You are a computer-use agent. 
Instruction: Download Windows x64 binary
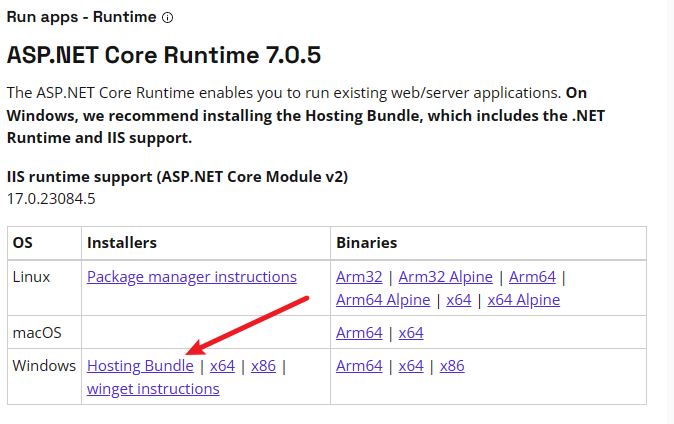[x=411, y=366]
